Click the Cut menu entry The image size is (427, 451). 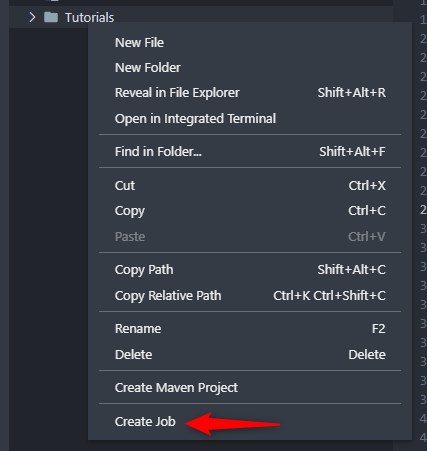tap(250, 185)
